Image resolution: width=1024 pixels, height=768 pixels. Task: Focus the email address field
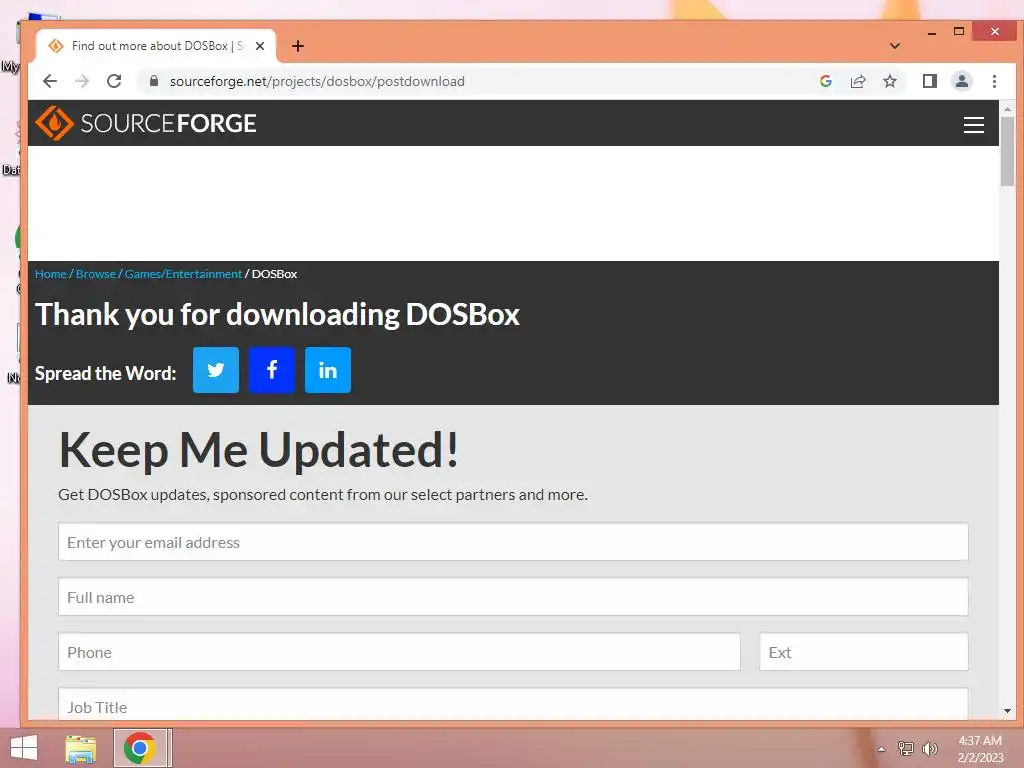513,542
